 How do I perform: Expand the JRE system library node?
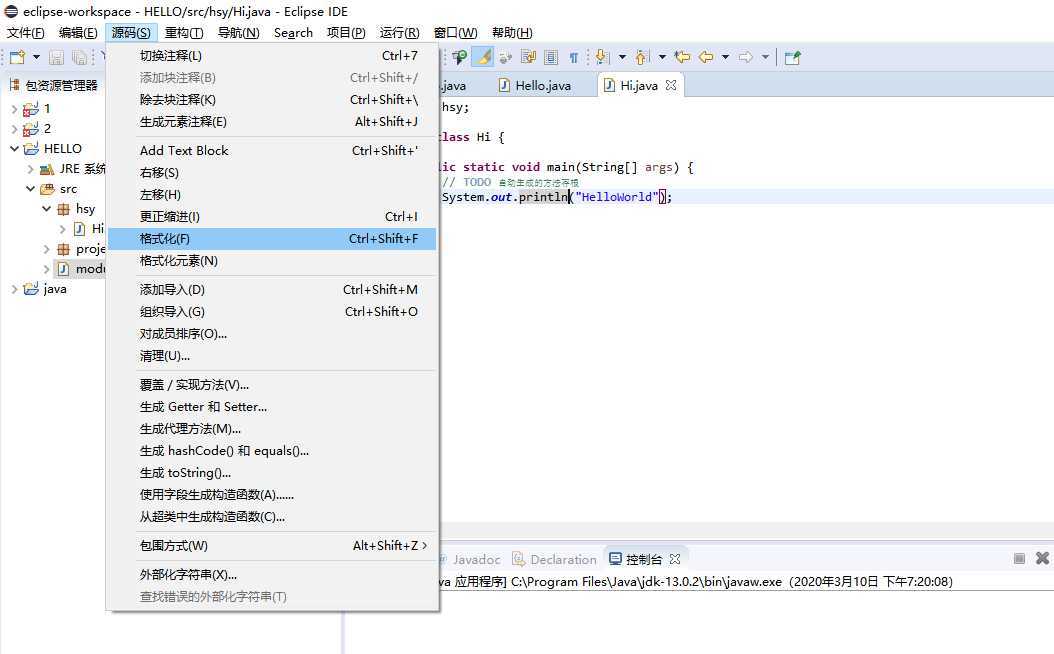[x=30, y=169]
